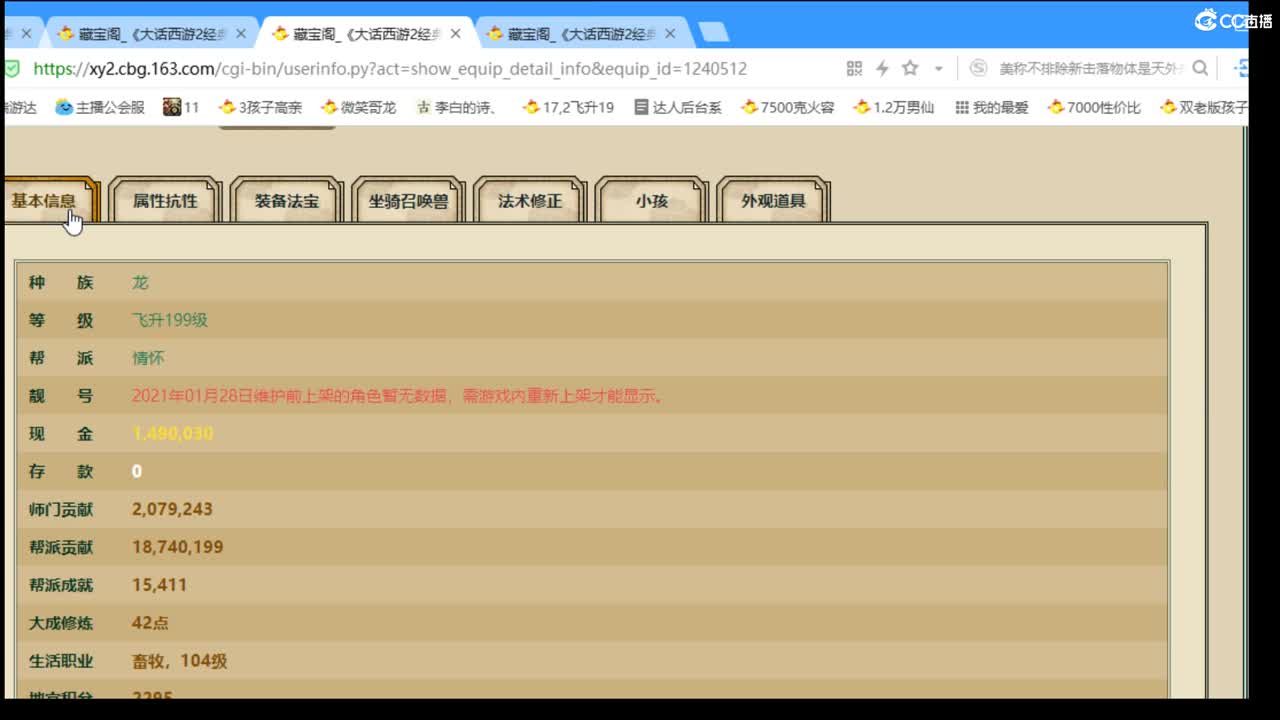Screen dimensions: 1280x720
Task: Open the 外观道具 tab
Action: (x=773, y=201)
